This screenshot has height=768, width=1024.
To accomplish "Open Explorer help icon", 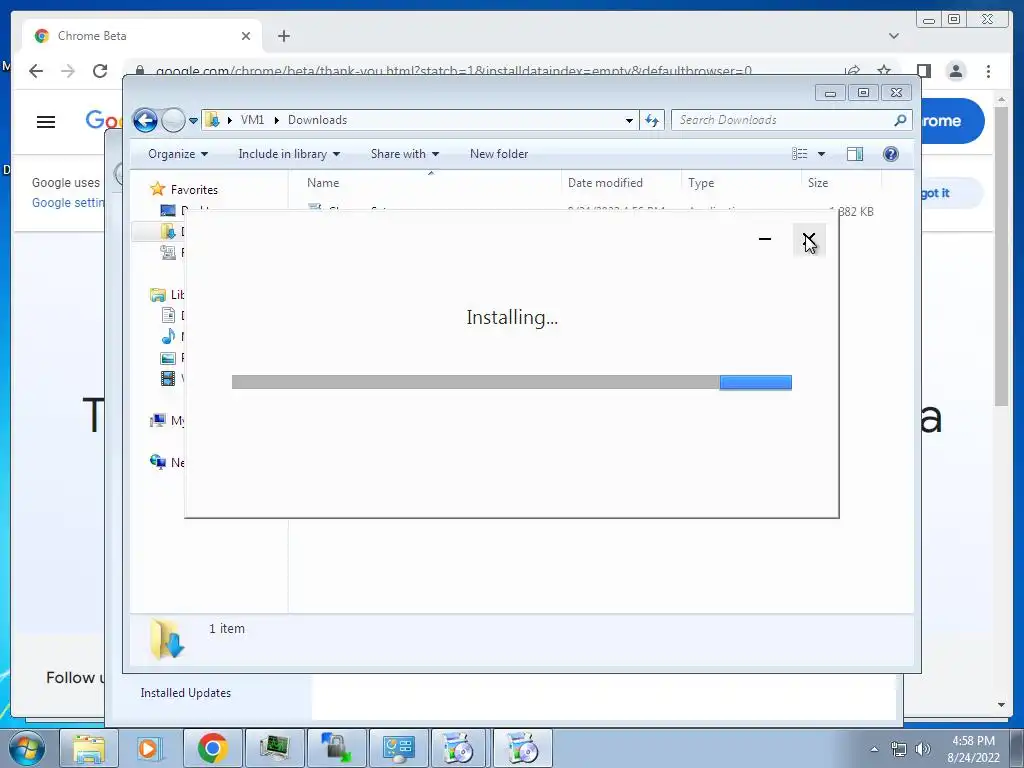I will [x=890, y=153].
